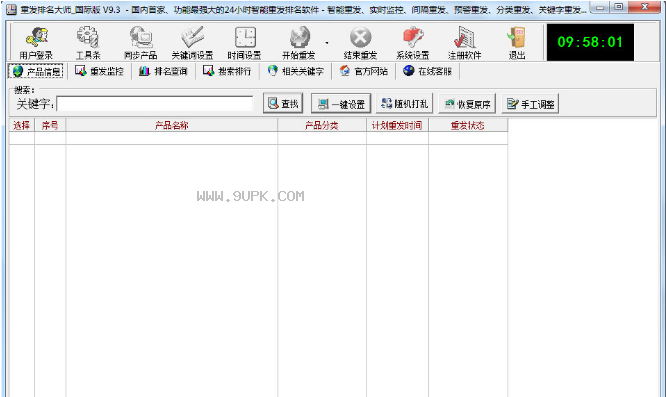This screenshot has height=397, width=666.
Task: Toggle the 工具条 toolbar icon
Action: pos(88,42)
